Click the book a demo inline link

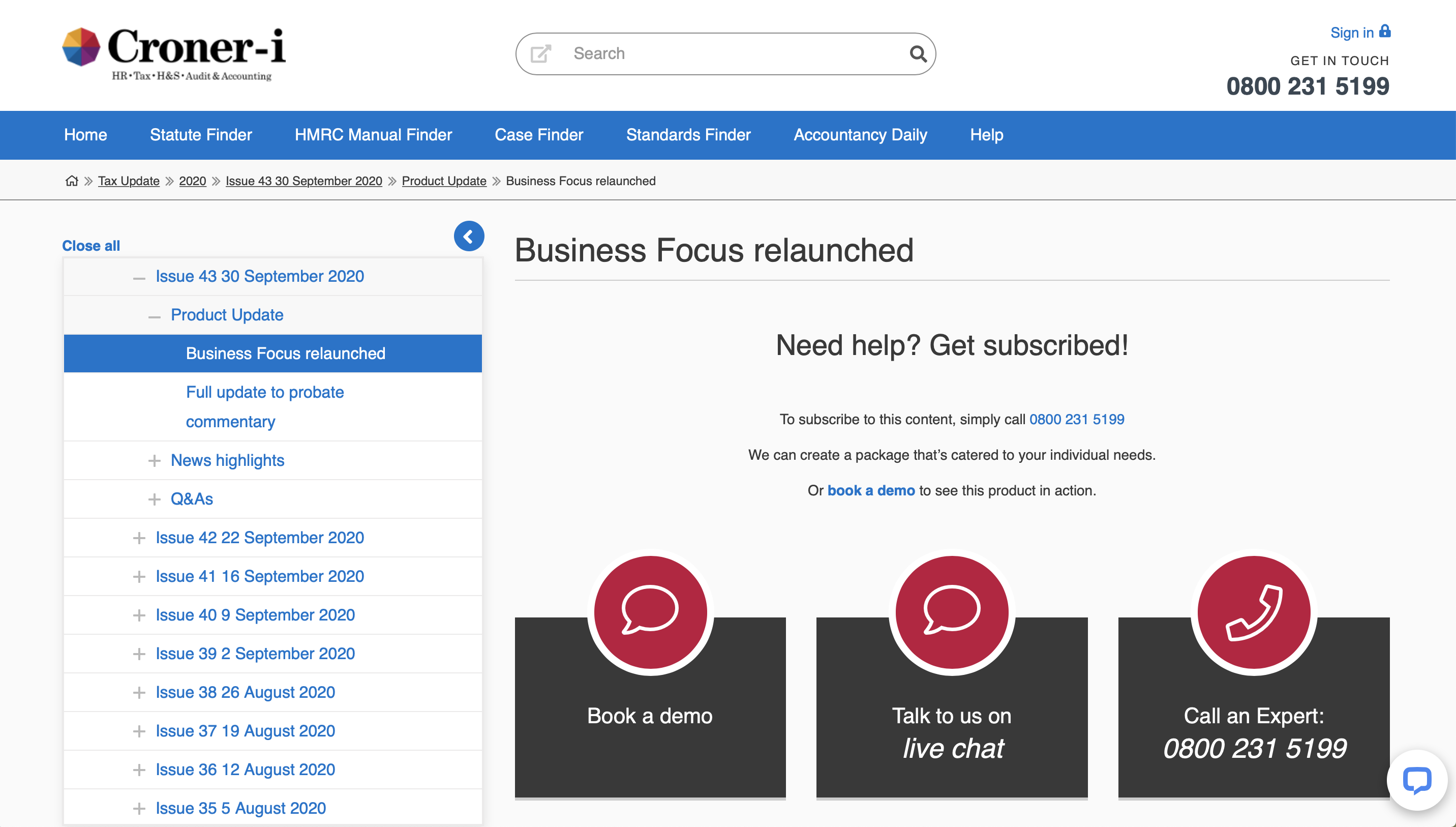click(x=871, y=490)
